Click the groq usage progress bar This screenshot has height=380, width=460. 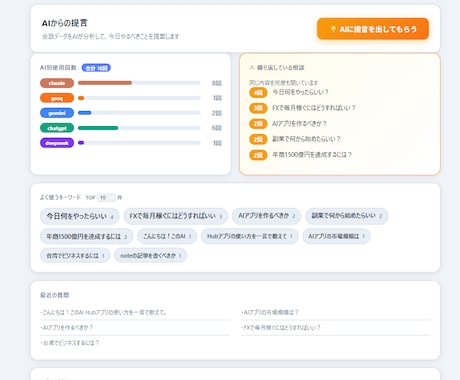pos(139,98)
